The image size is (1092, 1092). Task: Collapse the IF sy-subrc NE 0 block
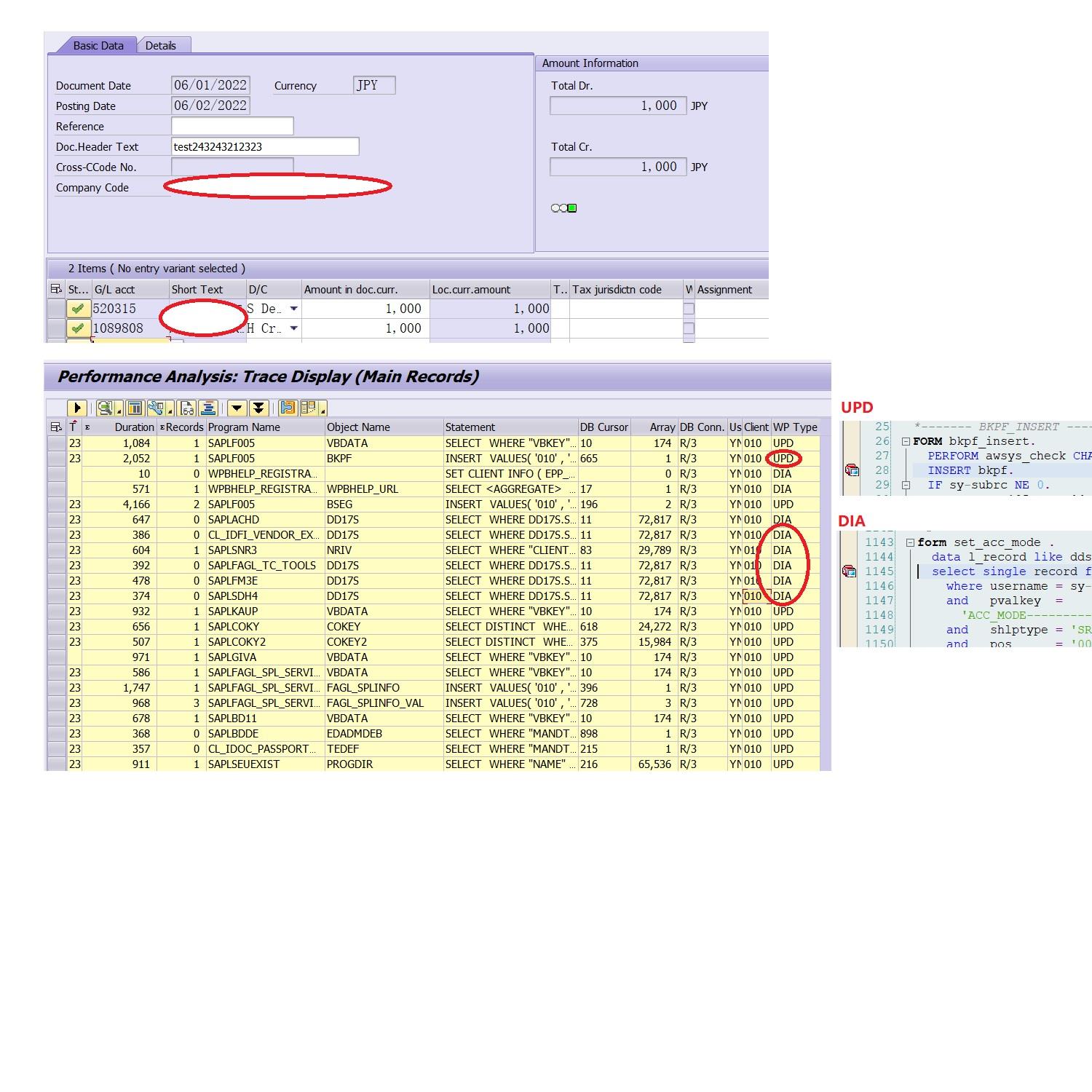(x=906, y=485)
